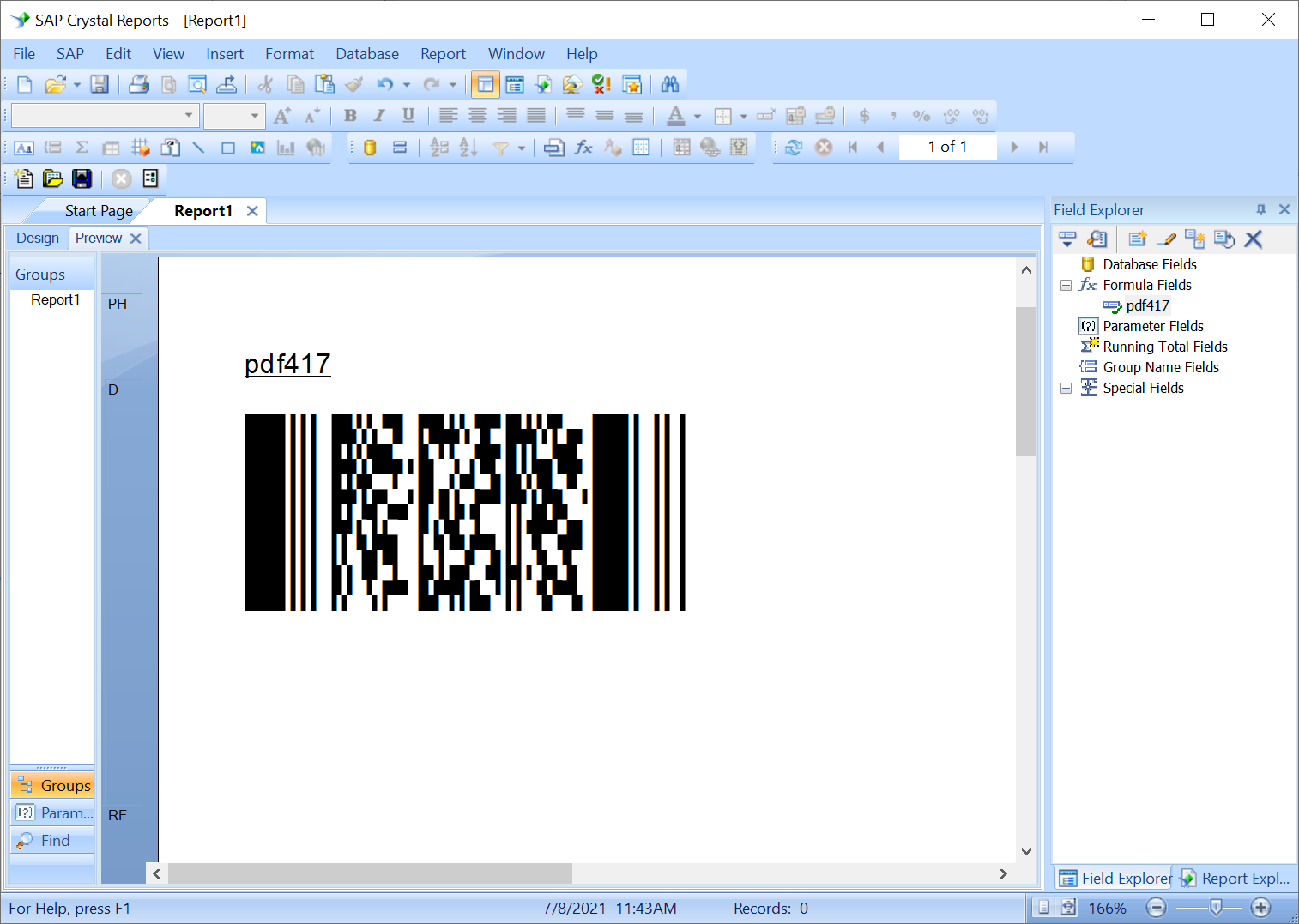Click the Browse data magnifier icon

point(1097,239)
